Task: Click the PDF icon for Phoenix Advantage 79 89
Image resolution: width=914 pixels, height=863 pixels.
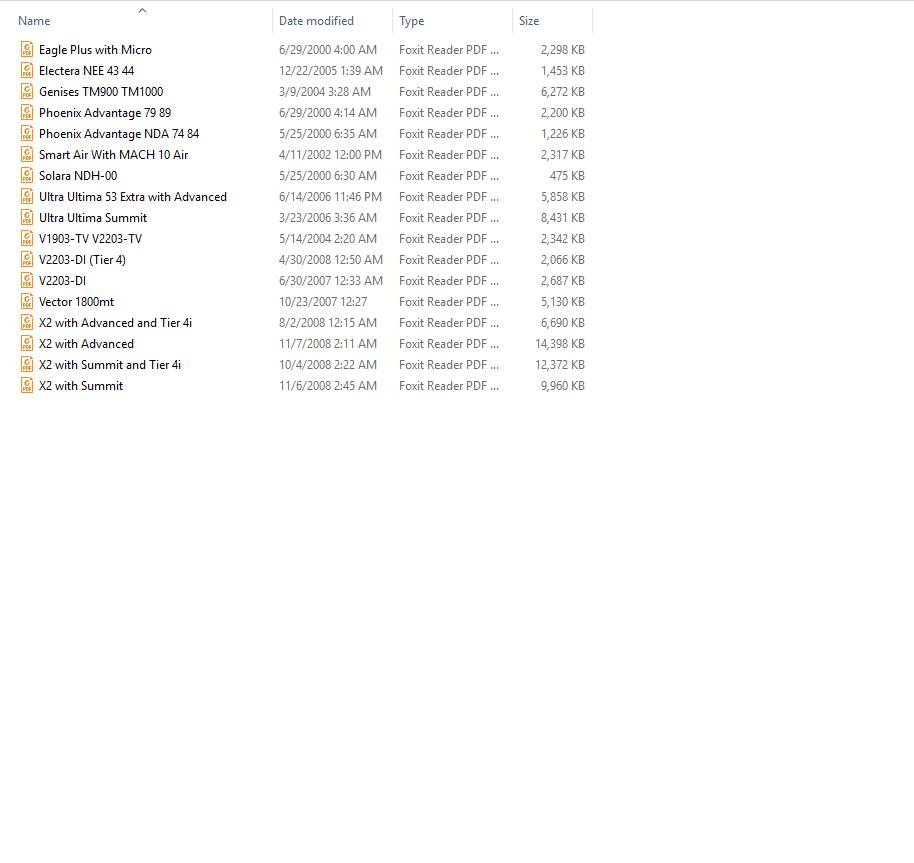Action: coord(27,112)
